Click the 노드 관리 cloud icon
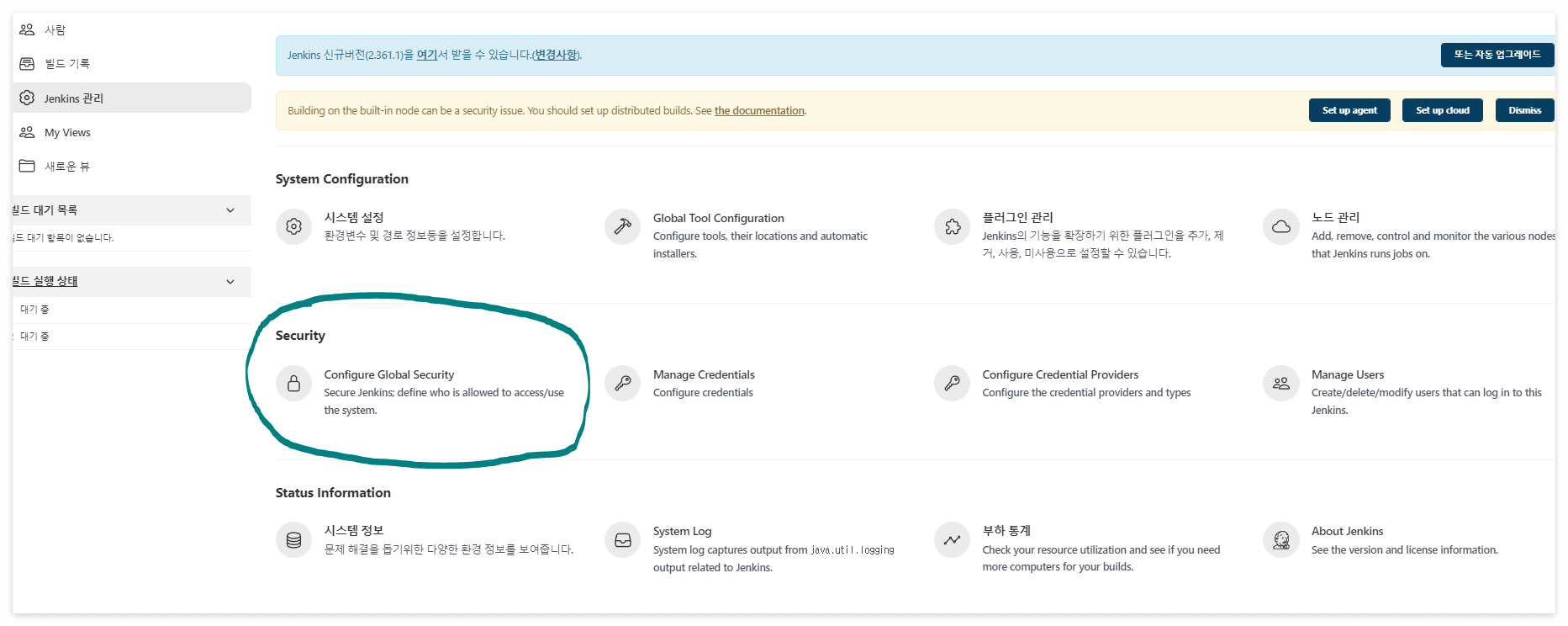The height and width of the screenshot is (626, 1568). pyautogui.click(x=1280, y=226)
